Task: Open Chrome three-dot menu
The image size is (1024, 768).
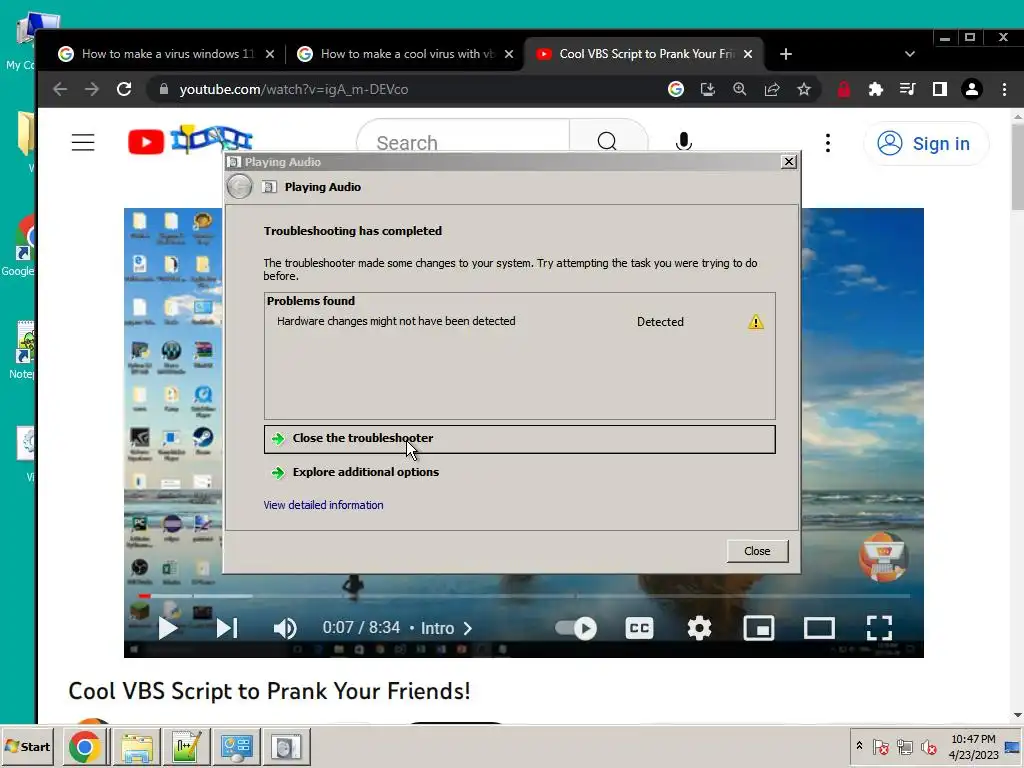Action: 1004,89
